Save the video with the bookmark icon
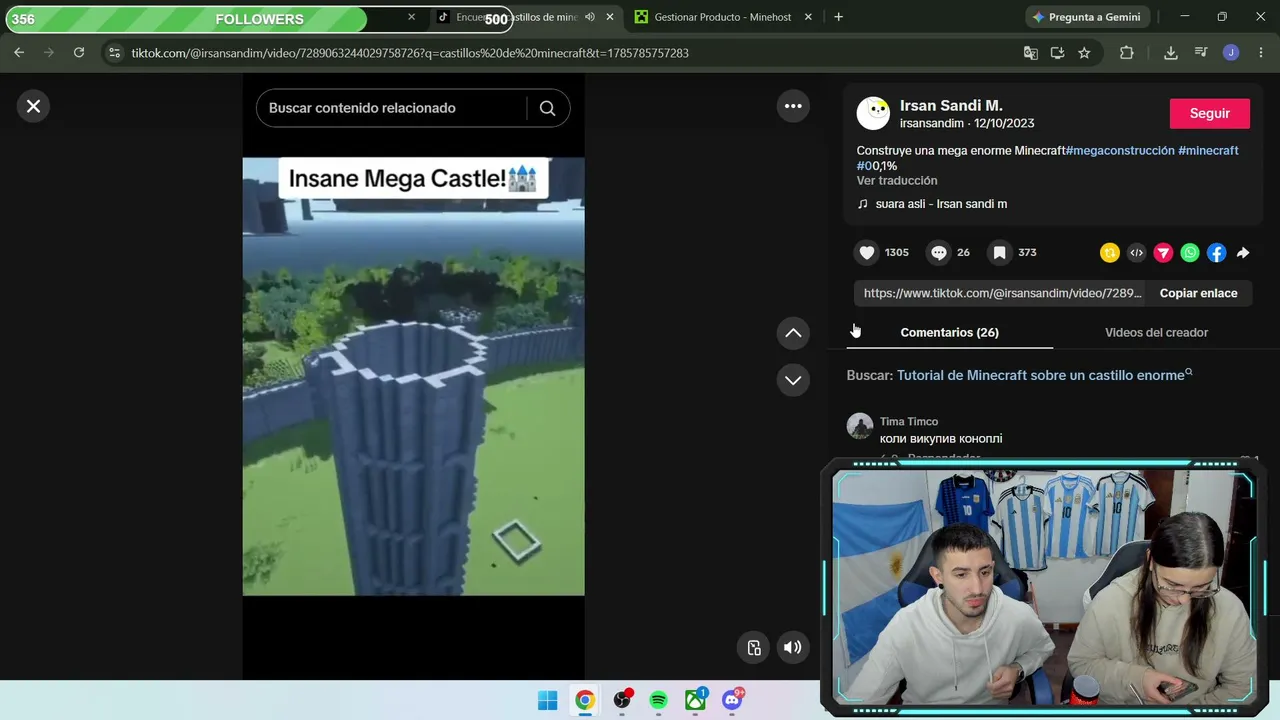 click(999, 253)
